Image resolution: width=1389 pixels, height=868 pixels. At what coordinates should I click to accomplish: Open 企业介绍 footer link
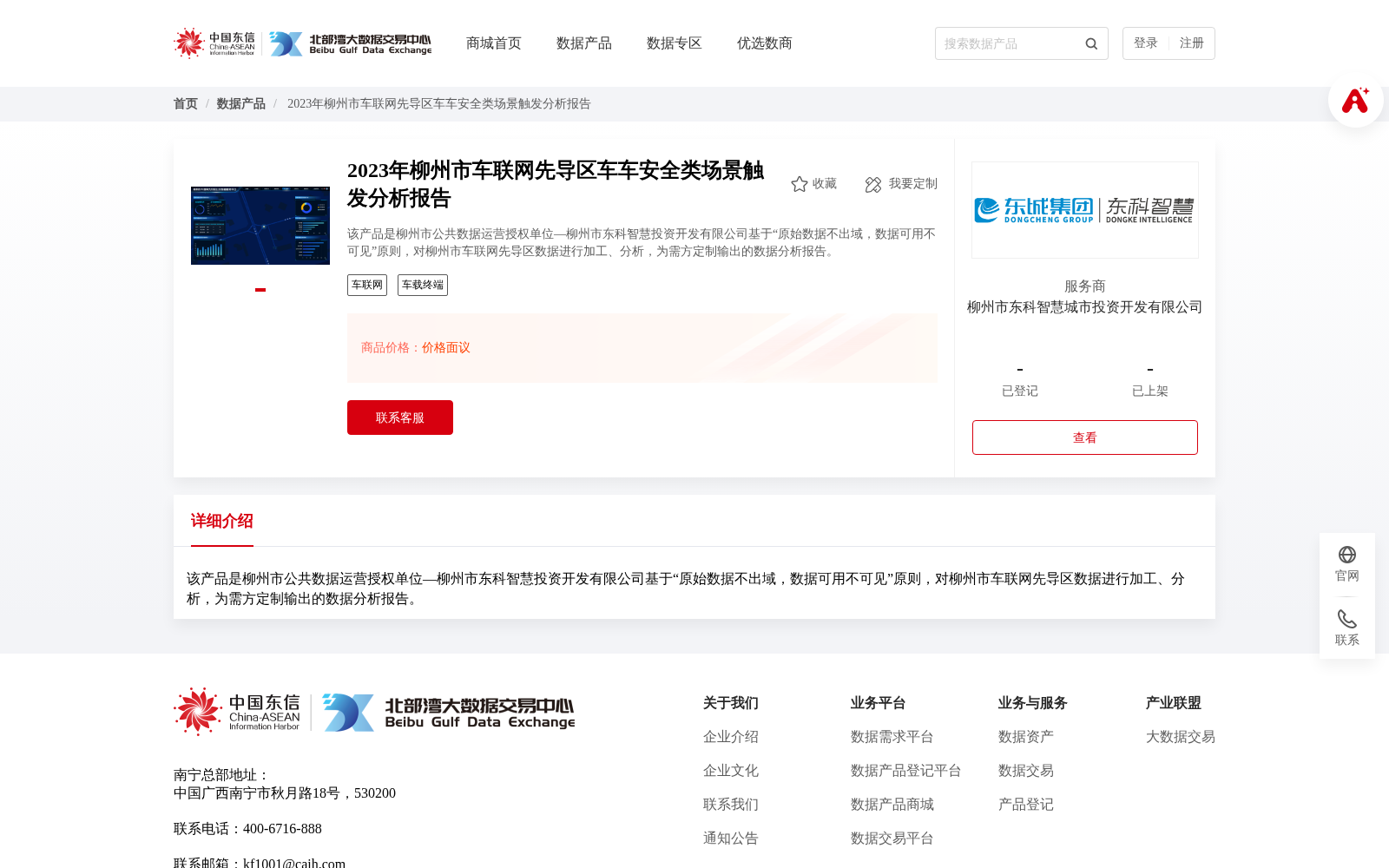point(731,737)
